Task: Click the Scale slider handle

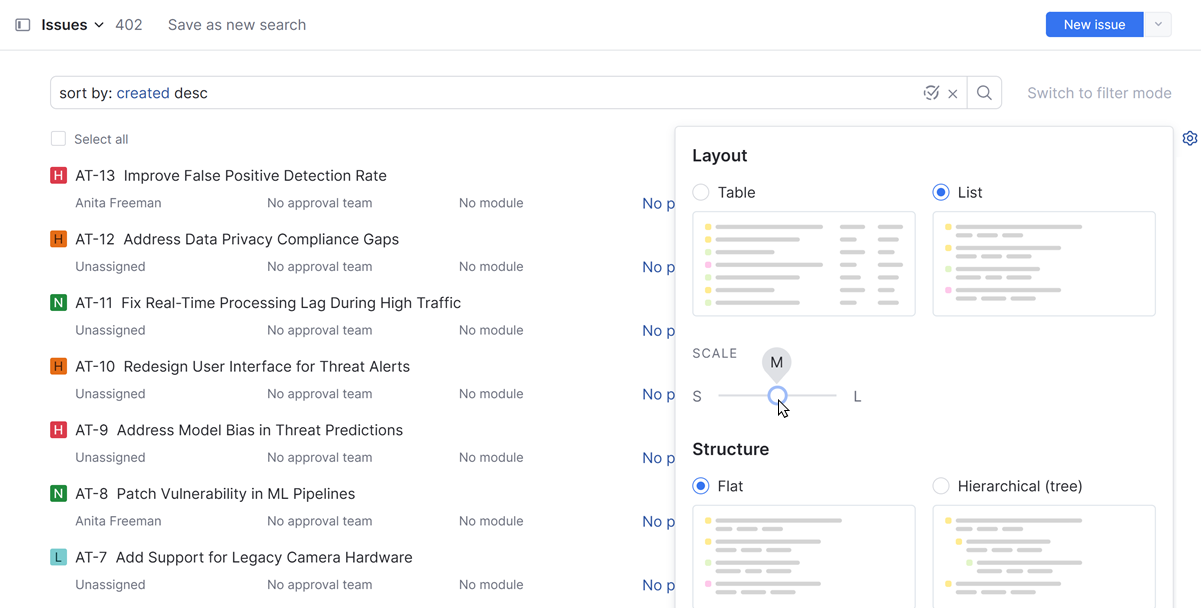Action: pos(777,396)
